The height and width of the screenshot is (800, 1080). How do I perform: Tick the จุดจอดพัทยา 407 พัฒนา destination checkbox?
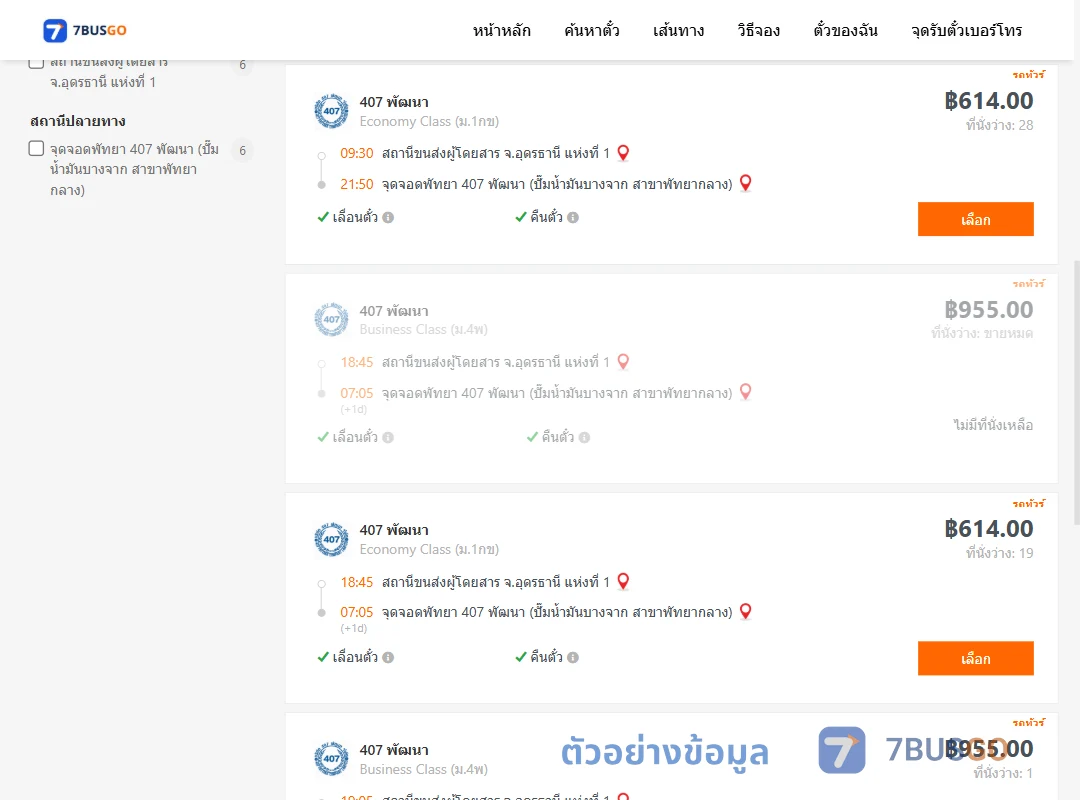37,148
